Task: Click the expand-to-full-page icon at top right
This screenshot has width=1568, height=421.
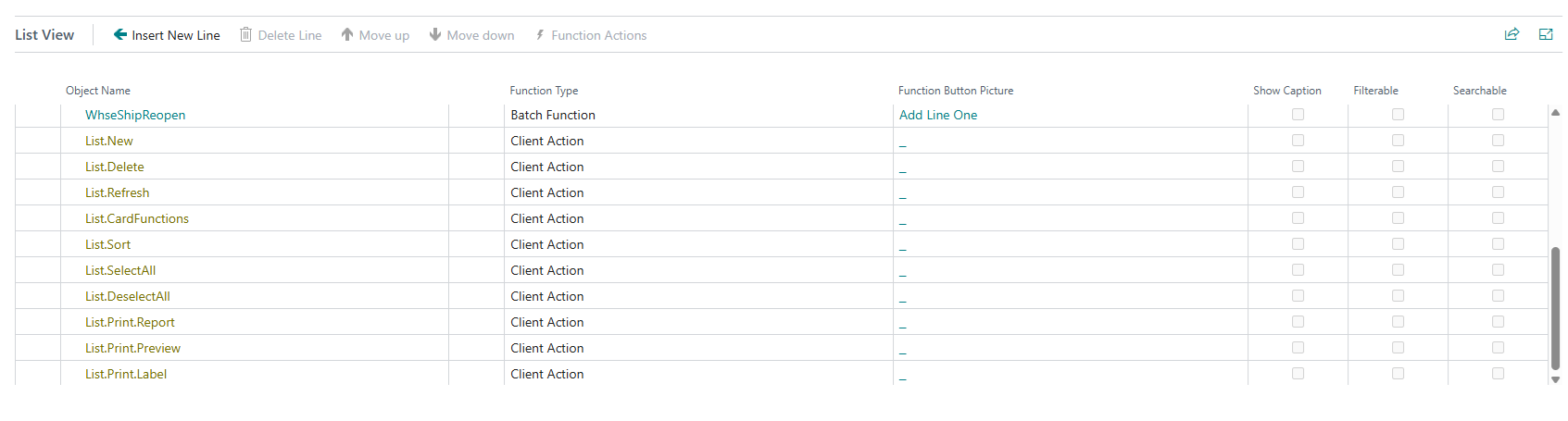Action: click(1546, 34)
